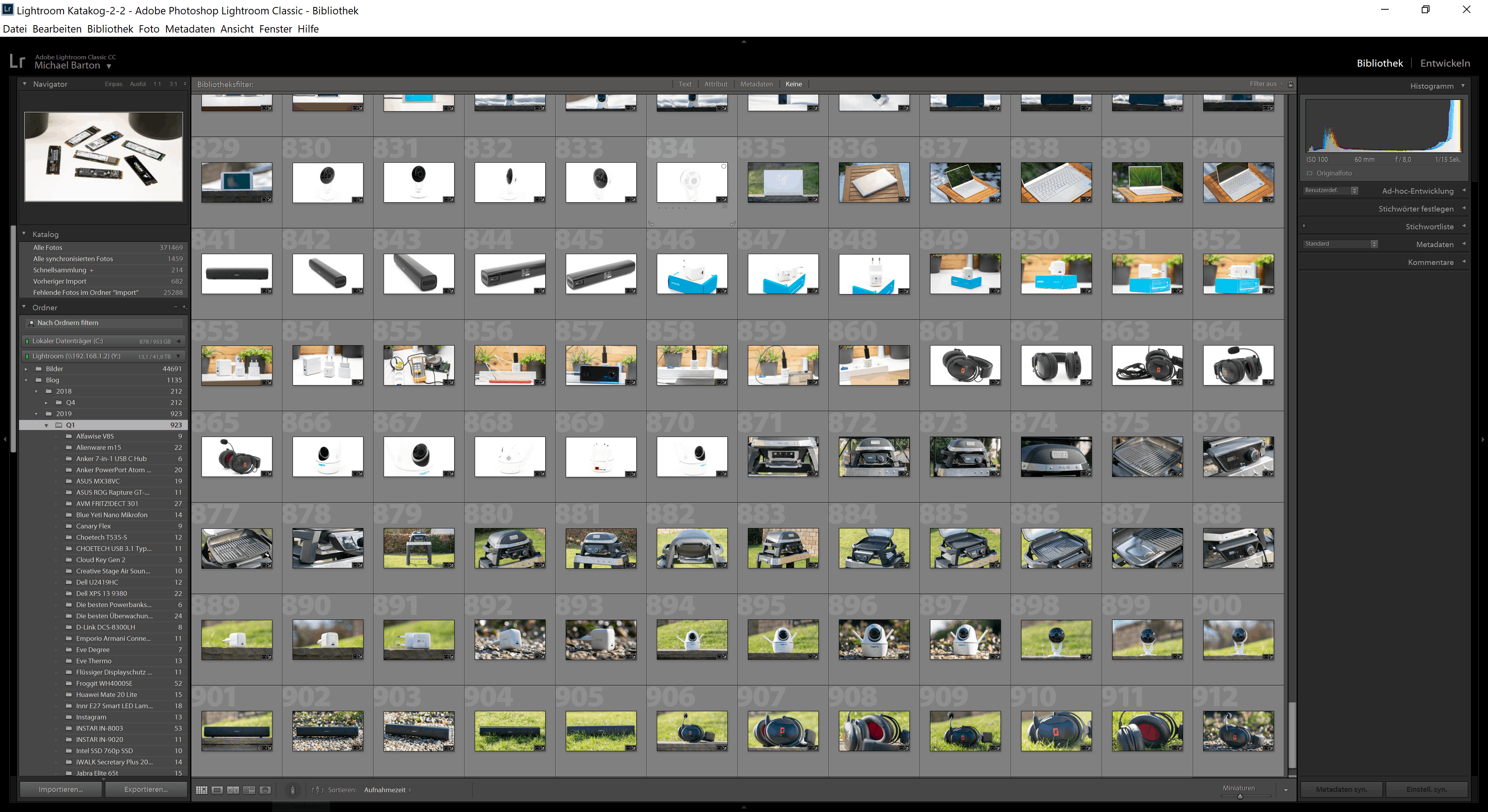Collapse the Navigator panel
The image size is (1488, 812).
24,84
